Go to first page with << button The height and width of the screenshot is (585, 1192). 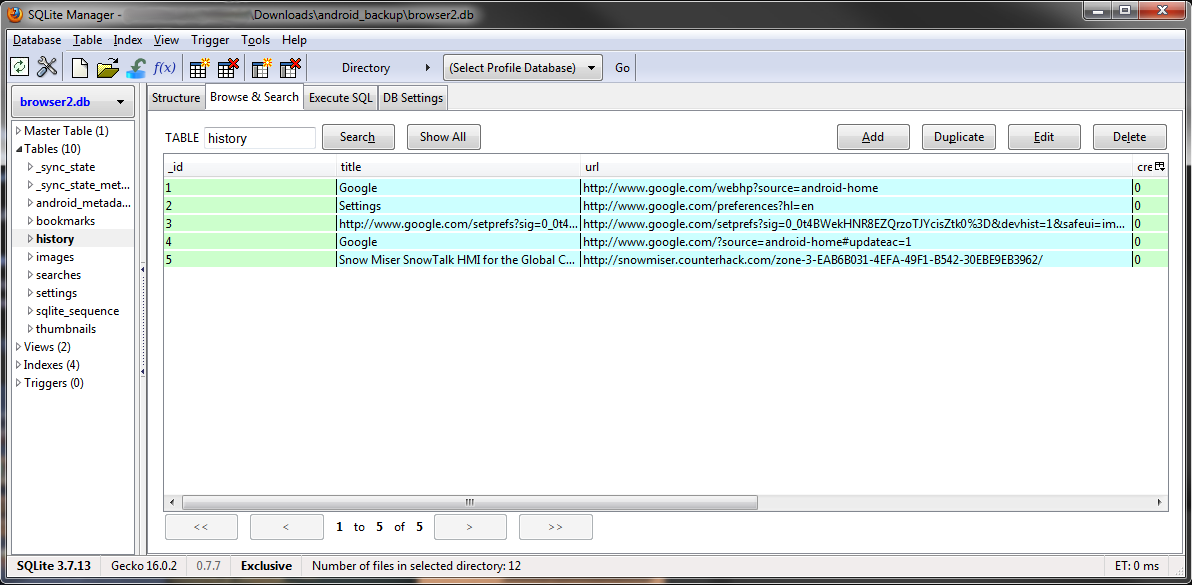click(201, 527)
